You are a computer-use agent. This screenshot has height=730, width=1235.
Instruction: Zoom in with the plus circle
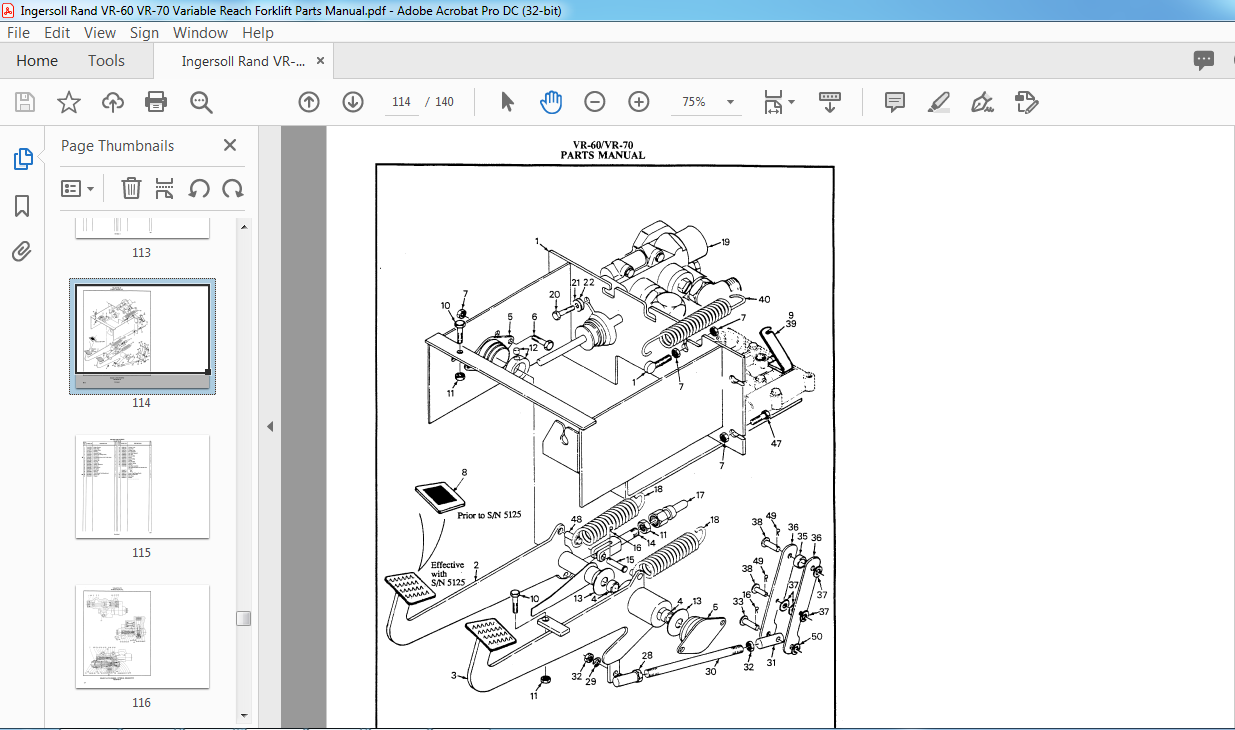tap(639, 102)
